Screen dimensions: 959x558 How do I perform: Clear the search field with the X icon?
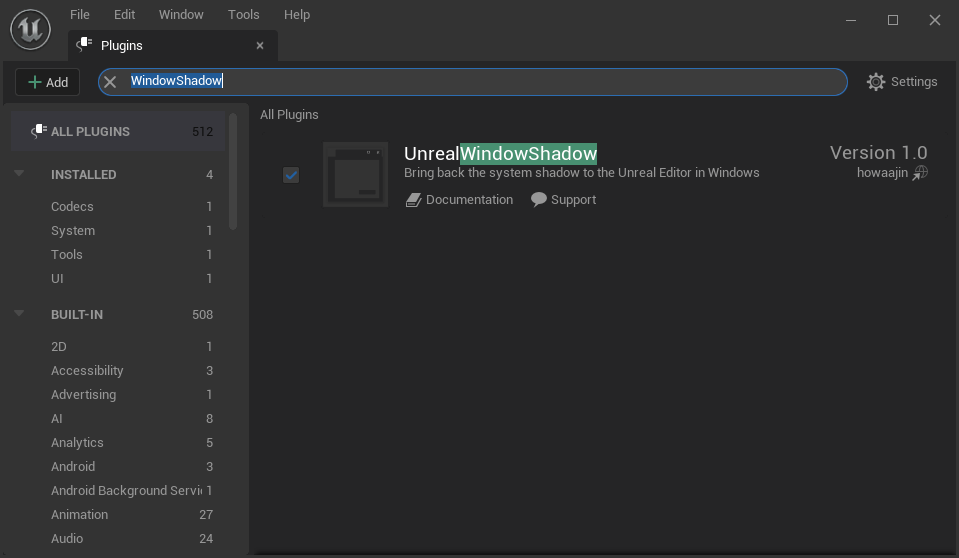click(x=110, y=81)
